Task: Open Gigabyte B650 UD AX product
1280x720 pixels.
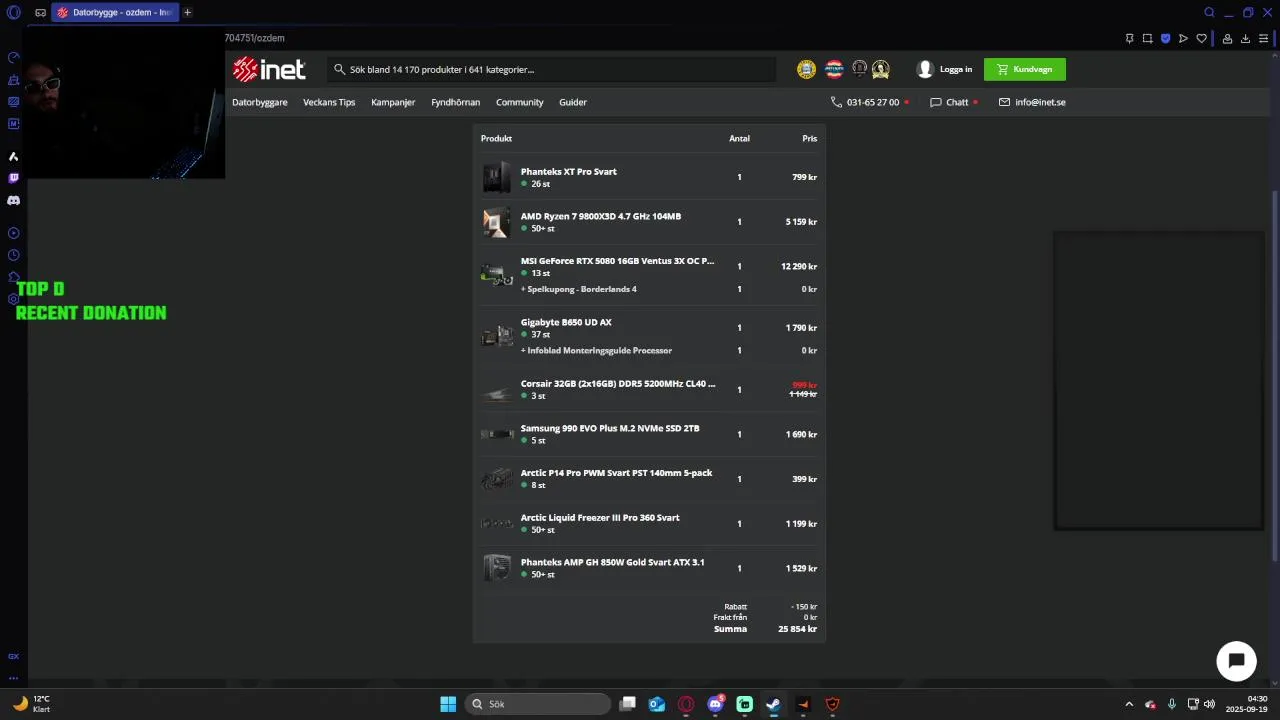Action: pyautogui.click(x=566, y=322)
